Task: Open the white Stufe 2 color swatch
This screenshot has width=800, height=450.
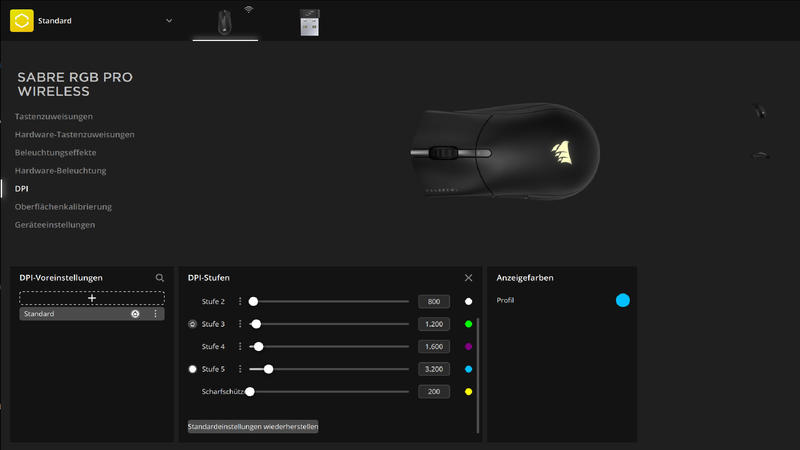Action: (468, 302)
